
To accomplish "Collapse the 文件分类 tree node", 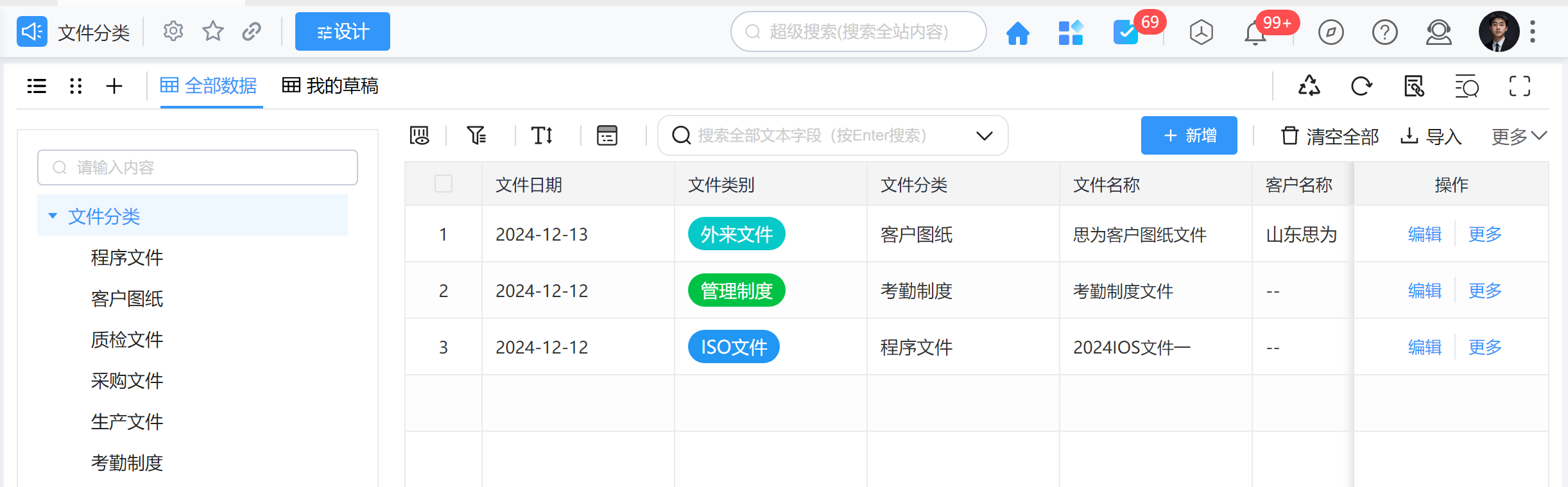I will click(x=53, y=216).
